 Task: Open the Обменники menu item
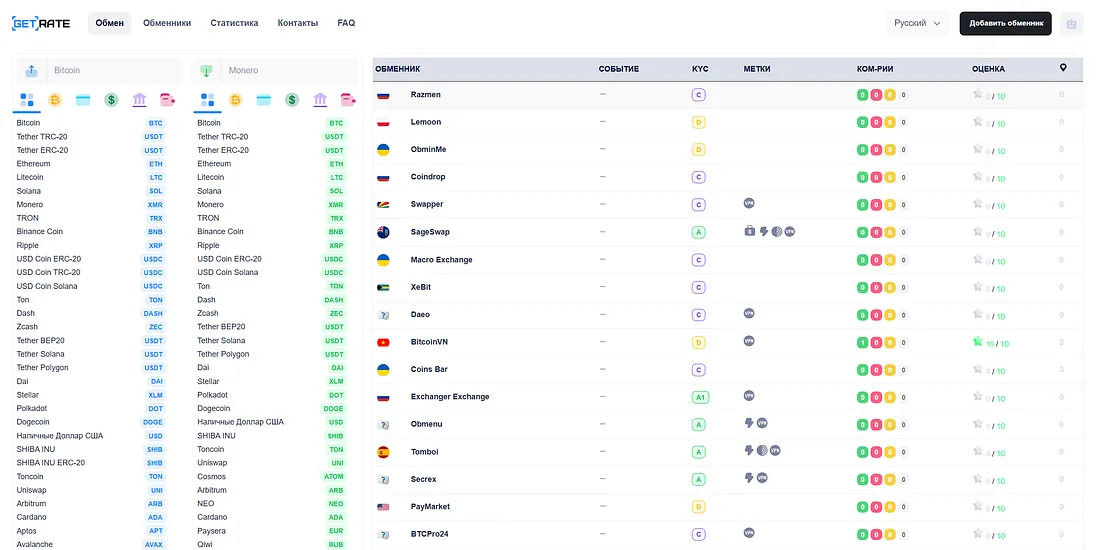[167, 23]
